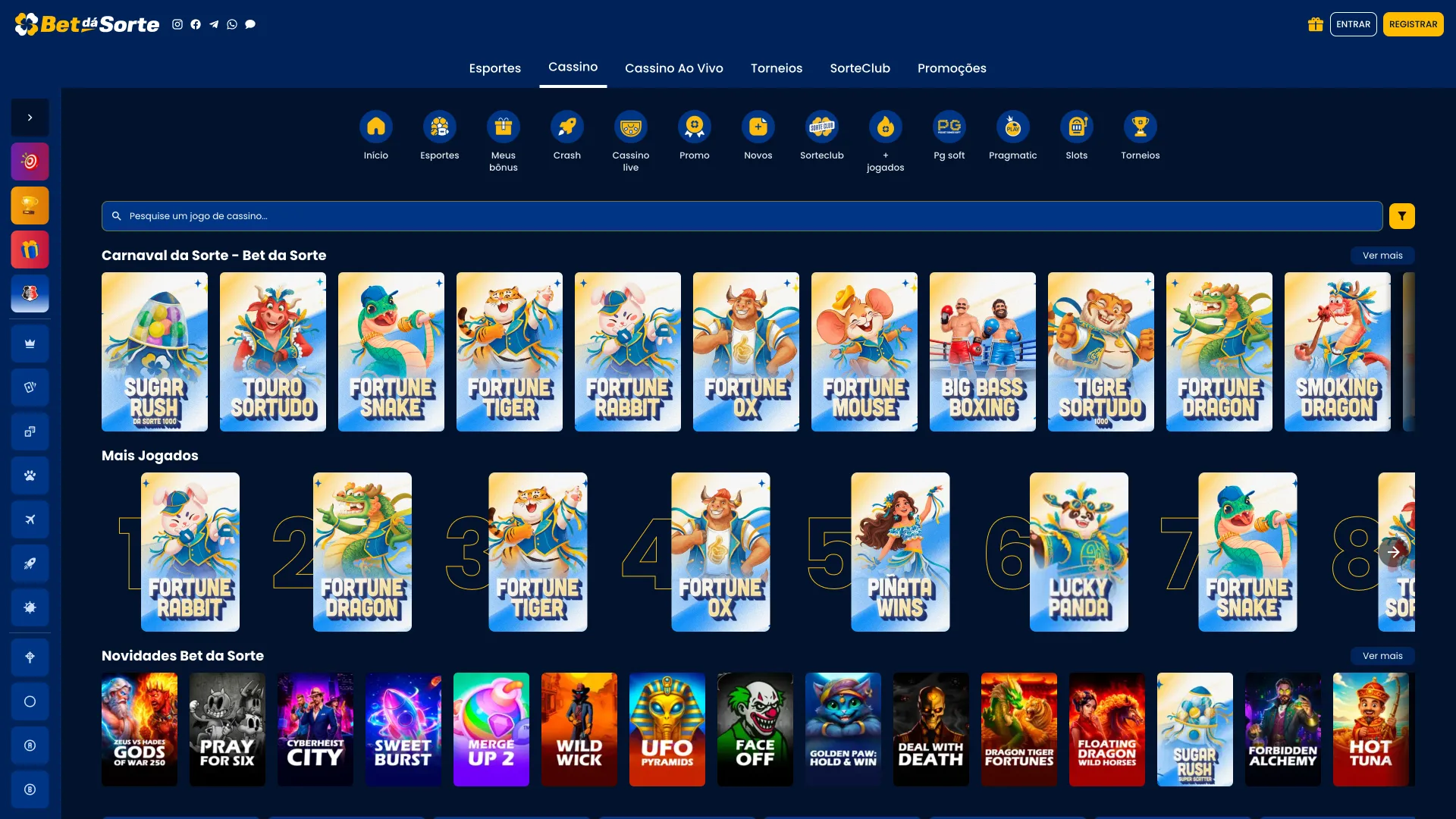
Task: Click the playing cards icon in sidebar
Action: click(30, 388)
